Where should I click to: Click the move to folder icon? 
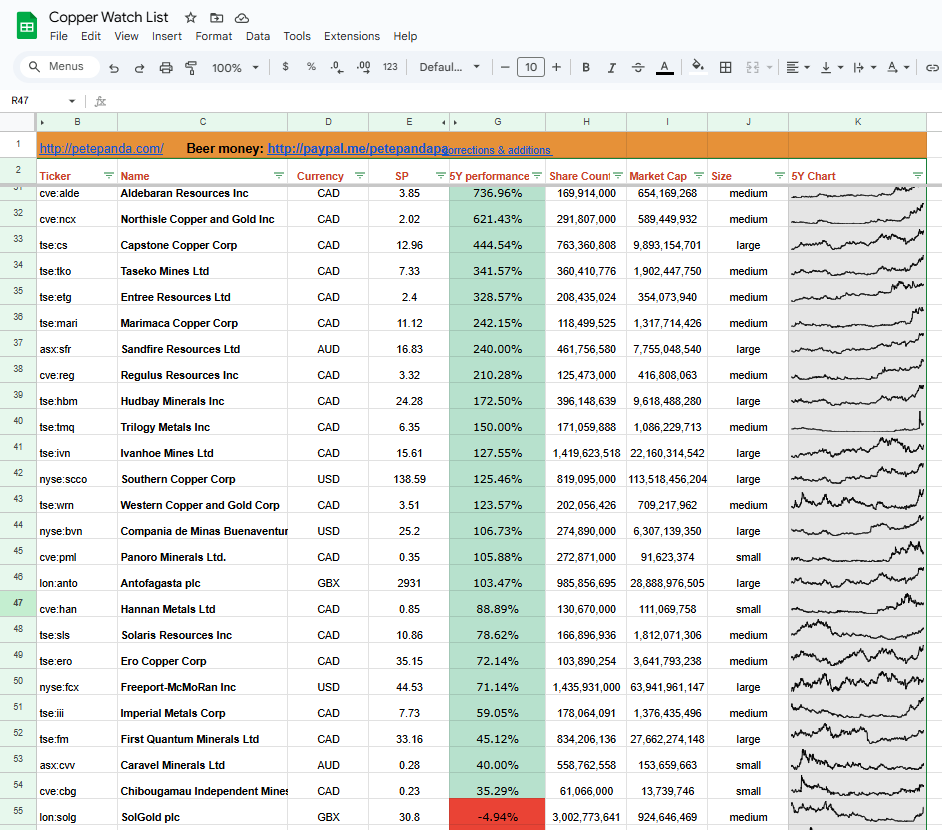(x=216, y=18)
